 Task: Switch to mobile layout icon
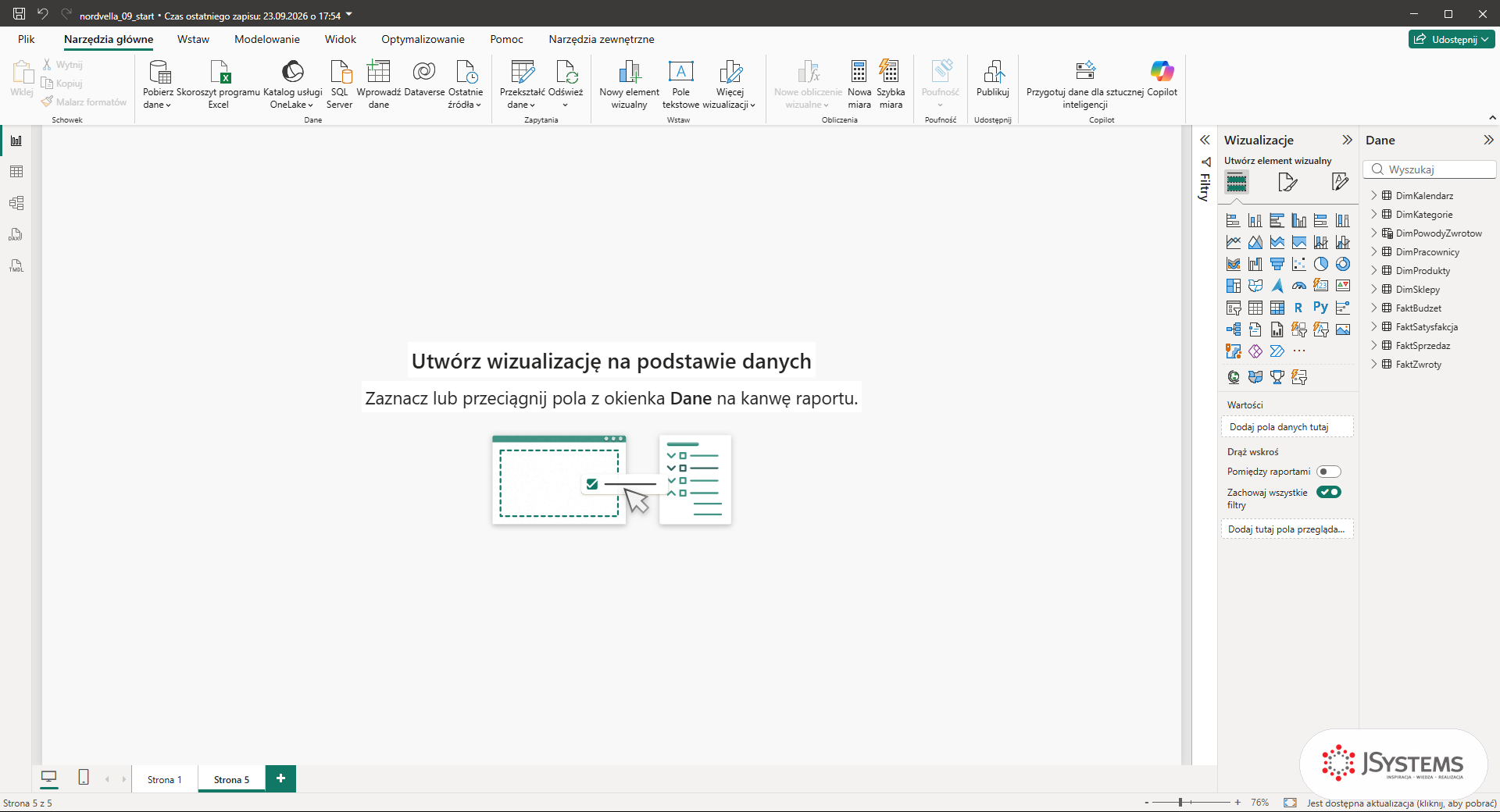pos(84,778)
